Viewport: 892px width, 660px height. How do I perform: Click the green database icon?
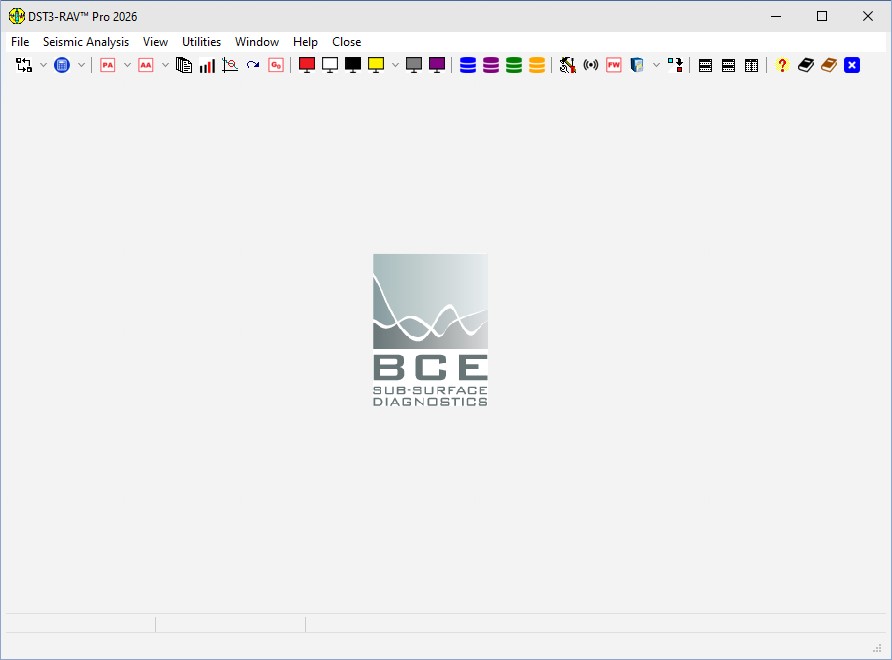[x=514, y=65]
